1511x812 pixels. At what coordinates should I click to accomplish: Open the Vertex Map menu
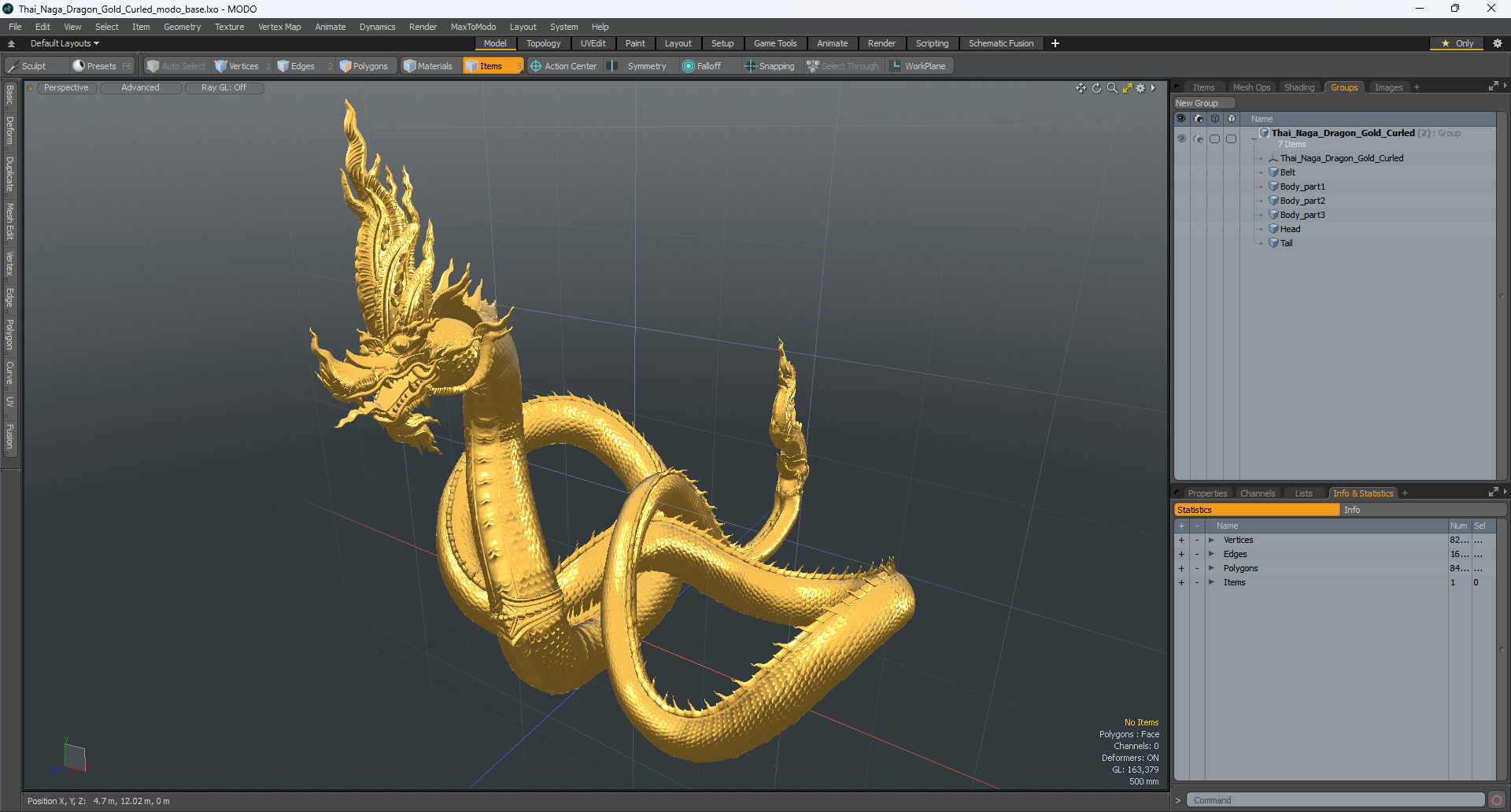(279, 27)
